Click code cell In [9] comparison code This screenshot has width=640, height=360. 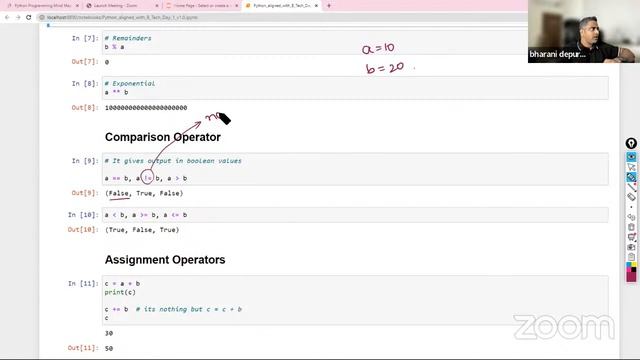355,169
